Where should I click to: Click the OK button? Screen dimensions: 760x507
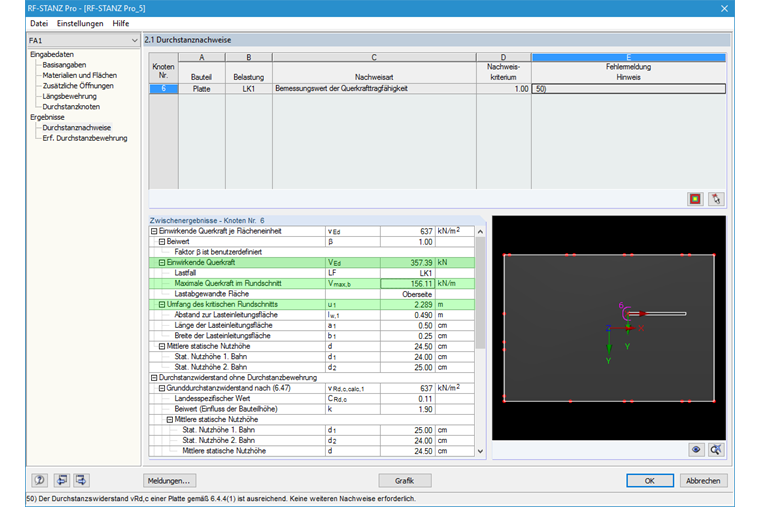[x=649, y=480]
